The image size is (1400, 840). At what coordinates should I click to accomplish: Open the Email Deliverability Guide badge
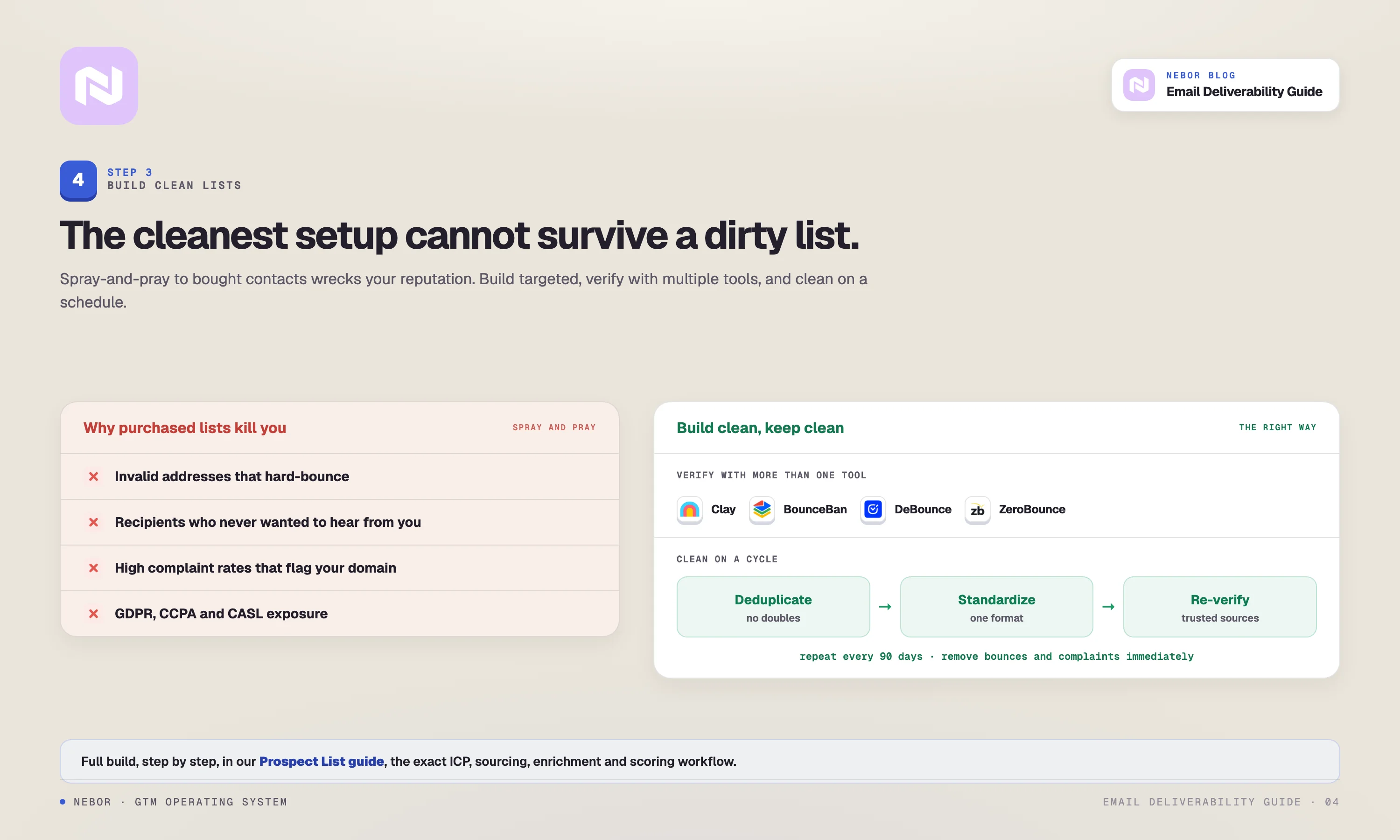1225,85
